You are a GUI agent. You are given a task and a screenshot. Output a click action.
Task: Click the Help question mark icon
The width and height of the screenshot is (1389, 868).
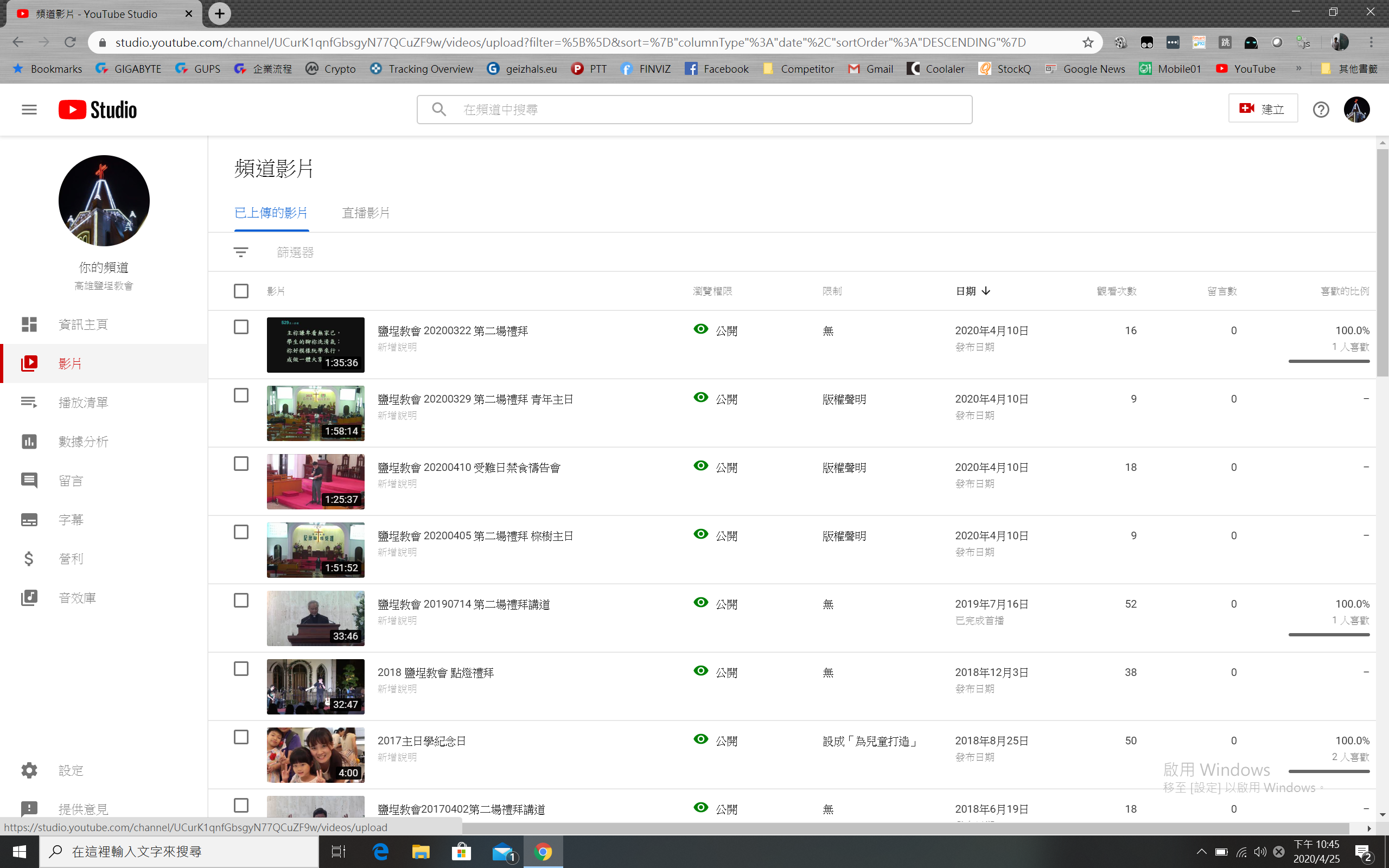coord(1321,109)
